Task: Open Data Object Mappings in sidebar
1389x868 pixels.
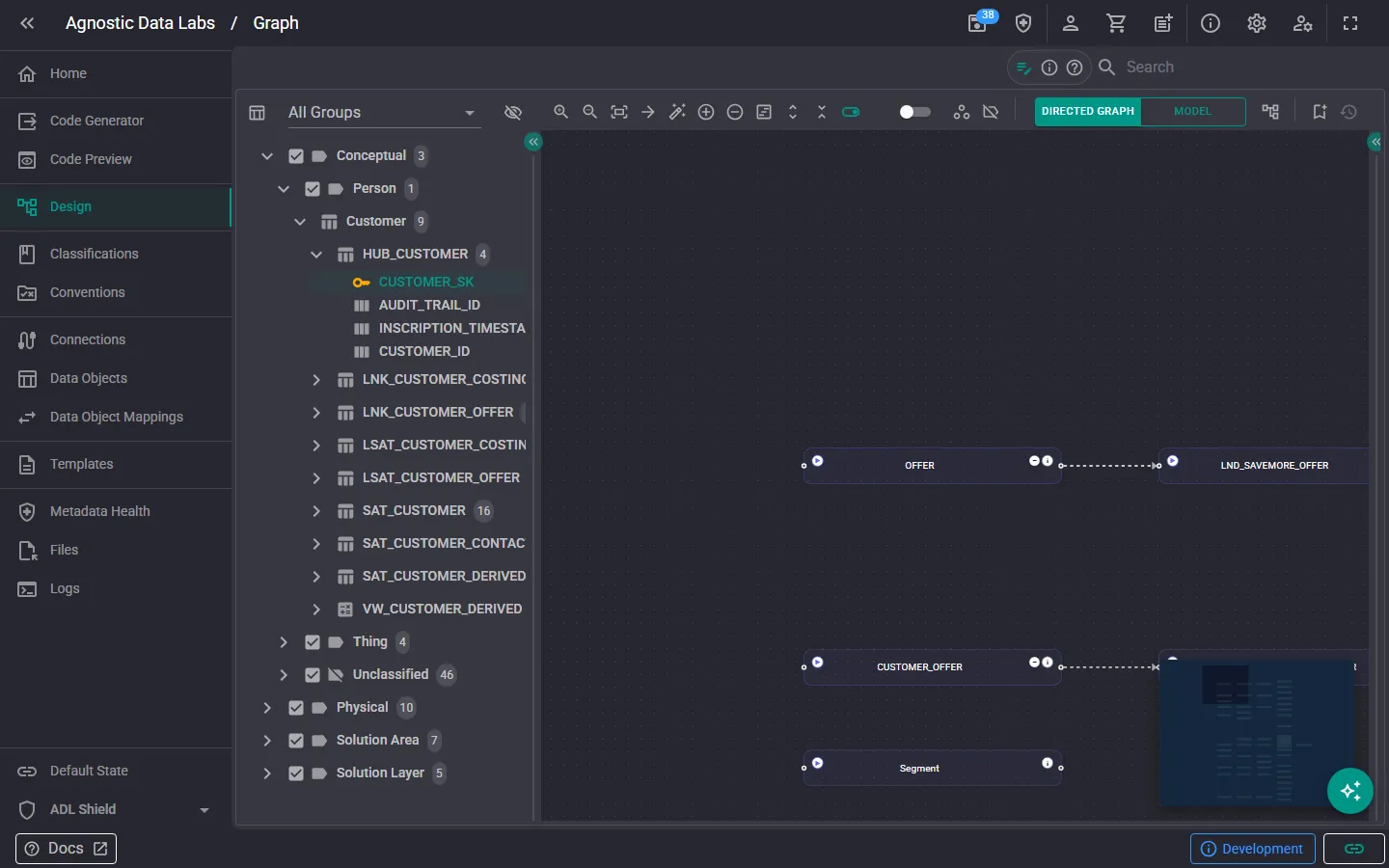Action: [x=116, y=417]
